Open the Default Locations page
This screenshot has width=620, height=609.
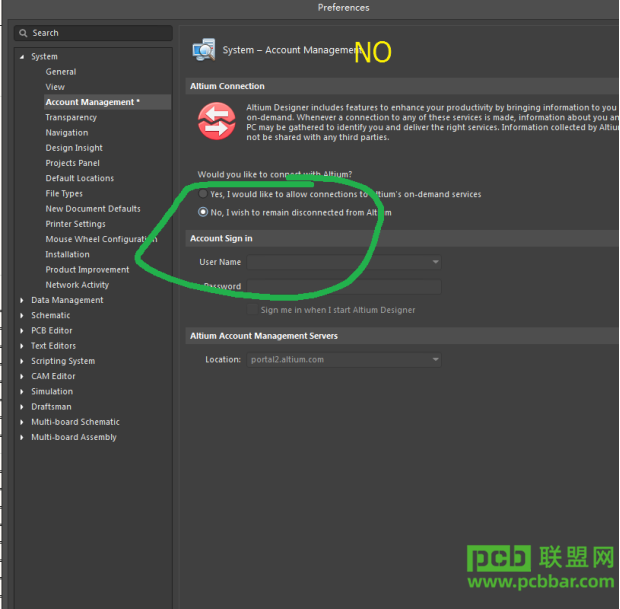pyautogui.click(x=79, y=178)
